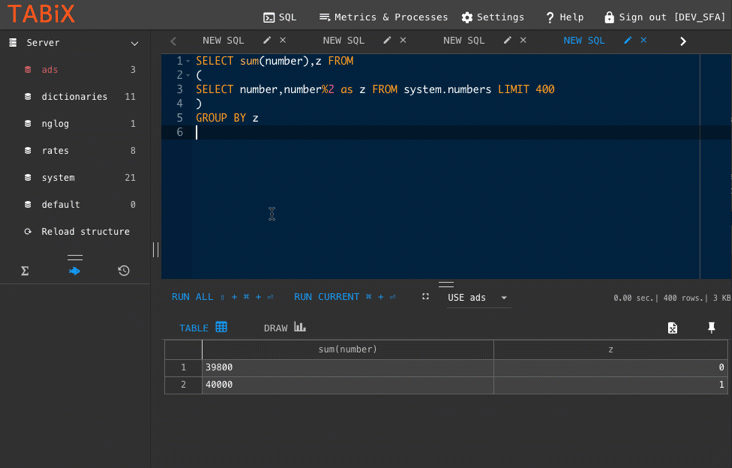Collapse the Server tree

[x=134, y=43]
